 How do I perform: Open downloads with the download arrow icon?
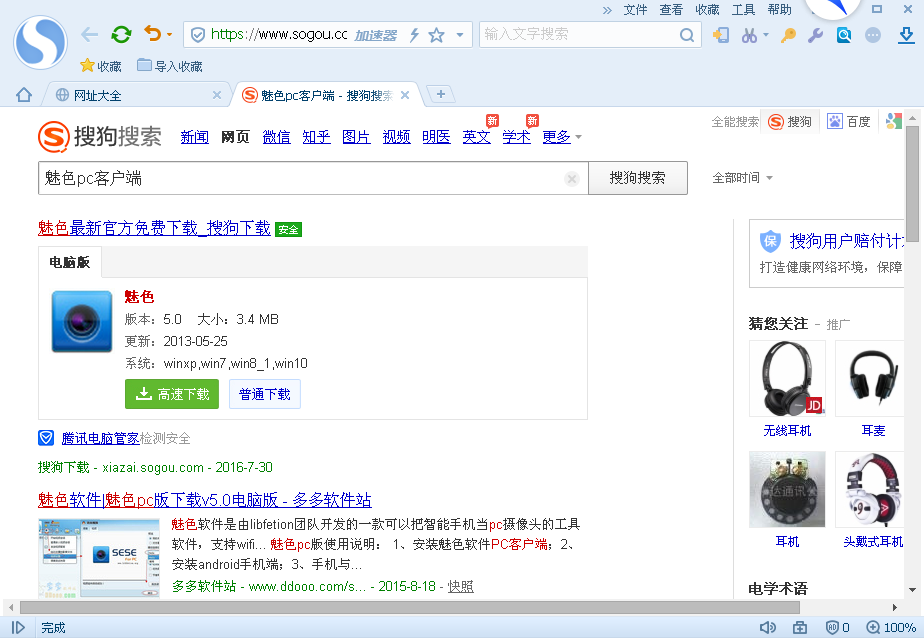coord(906,35)
